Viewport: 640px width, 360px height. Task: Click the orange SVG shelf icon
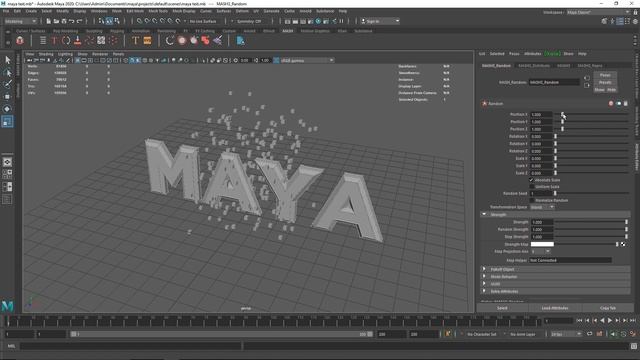[147, 40]
